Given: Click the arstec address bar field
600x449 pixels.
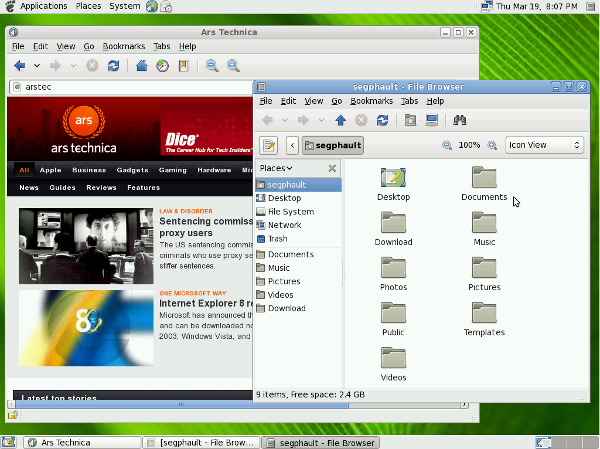Looking at the screenshot, I should [131, 87].
